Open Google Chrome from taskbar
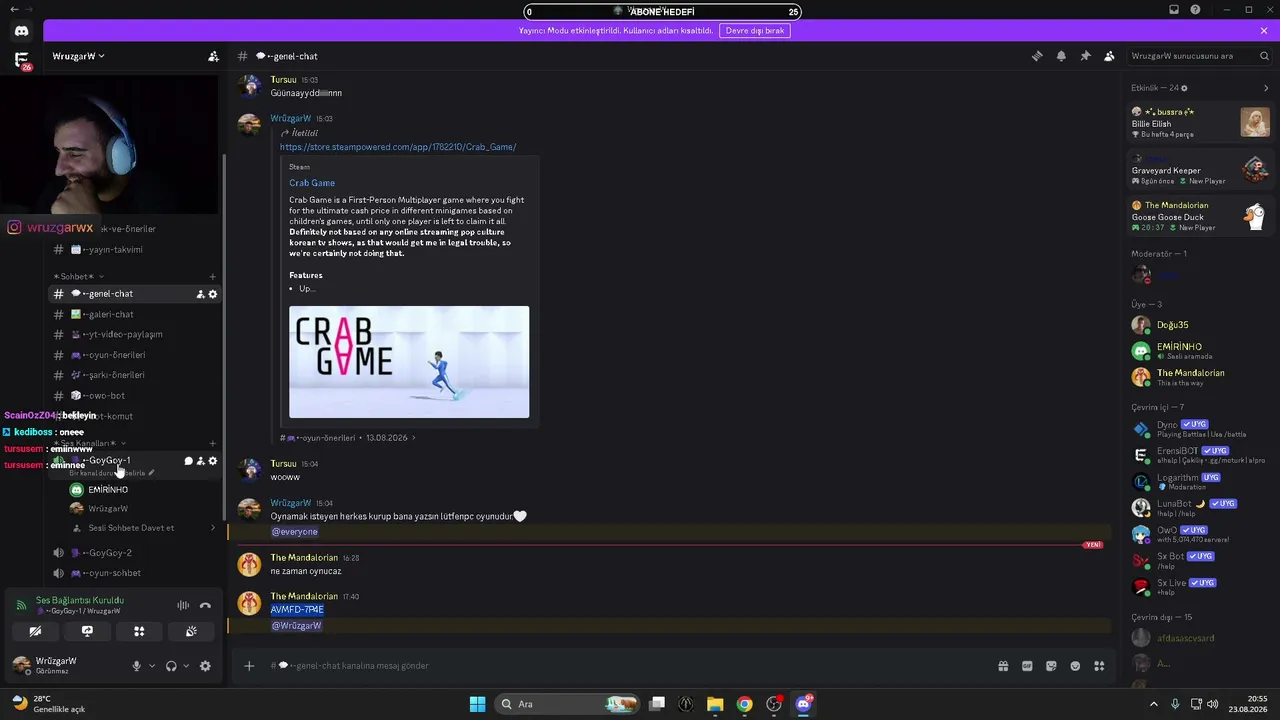Viewport: 1280px width, 720px height. 744,704
